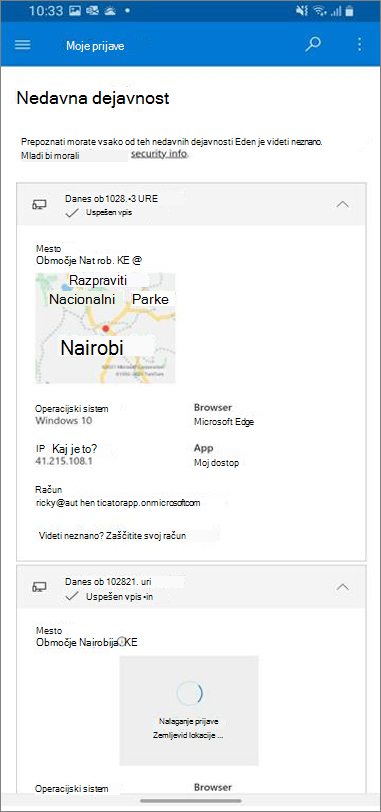Collapse the first sign-in activity card

pyautogui.click(x=343, y=204)
